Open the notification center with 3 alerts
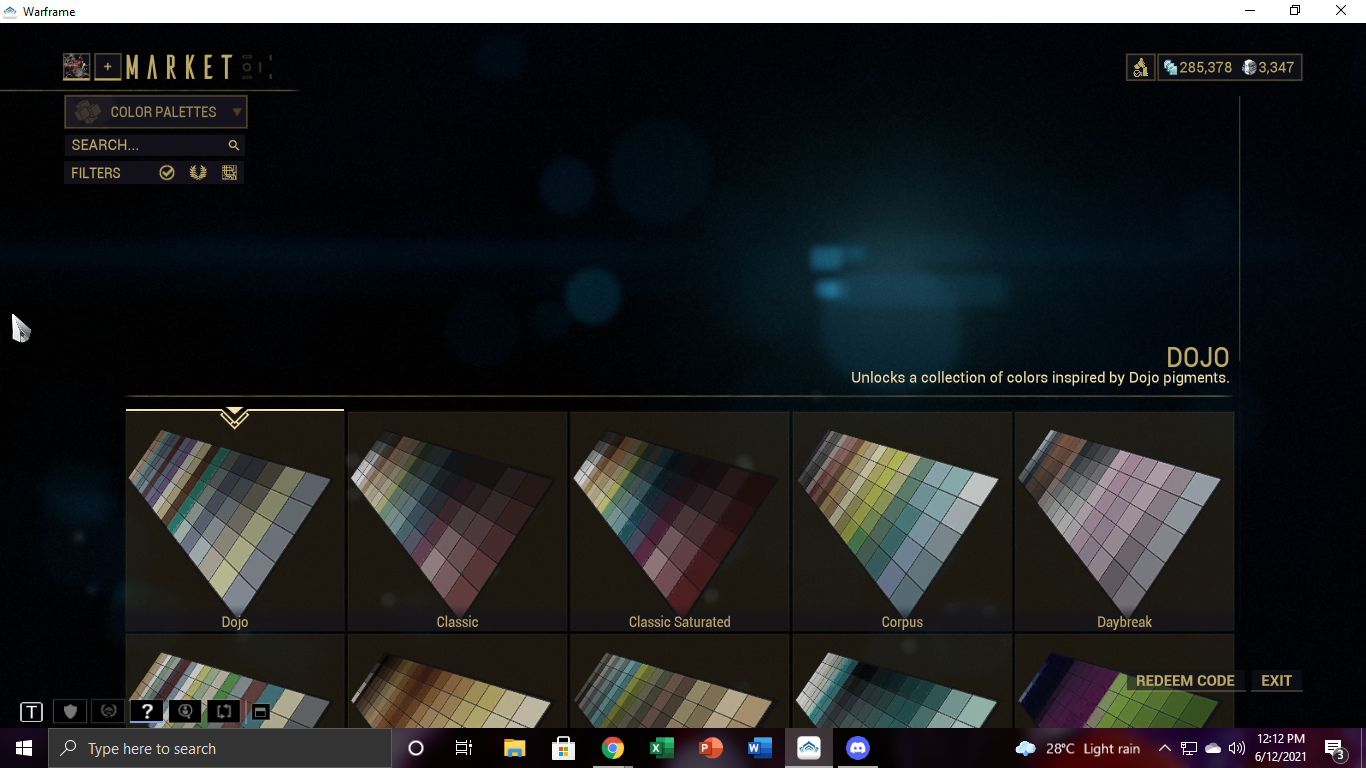Image resolution: width=1366 pixels, height=768 pixels. pos(1335,748)
